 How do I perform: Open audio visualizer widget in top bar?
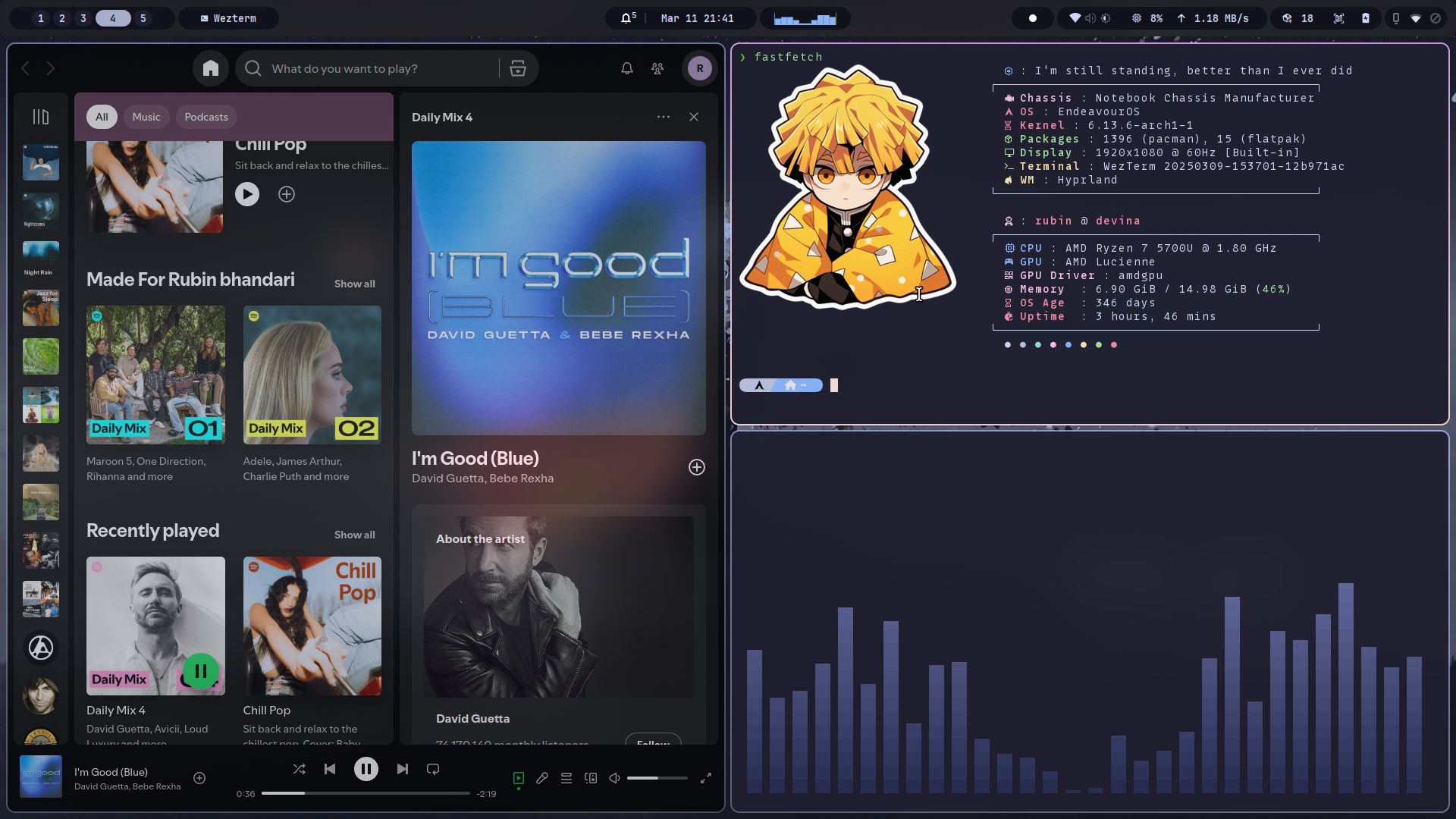[805, 18]
